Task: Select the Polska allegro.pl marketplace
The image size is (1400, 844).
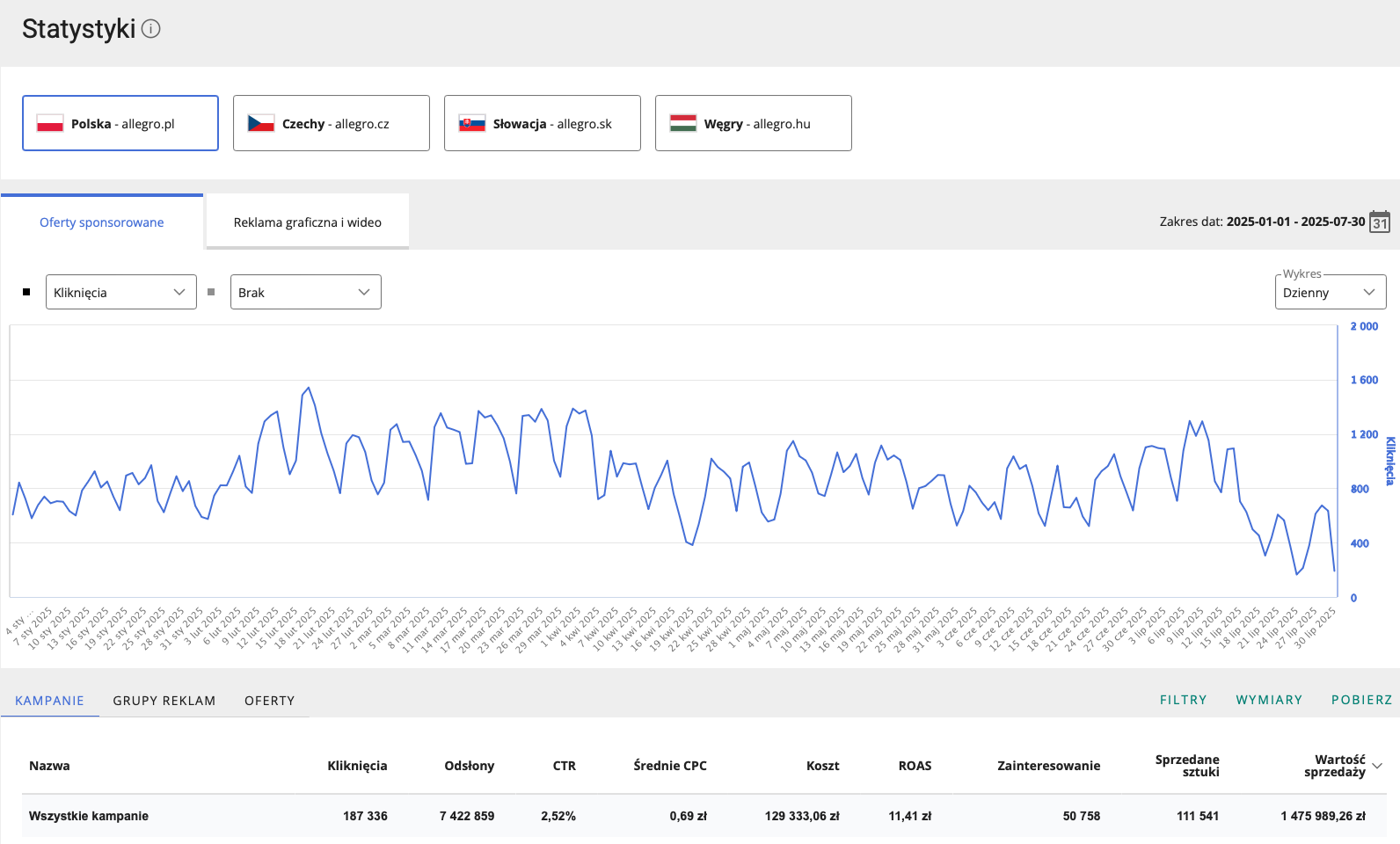Action: (120, 124)
